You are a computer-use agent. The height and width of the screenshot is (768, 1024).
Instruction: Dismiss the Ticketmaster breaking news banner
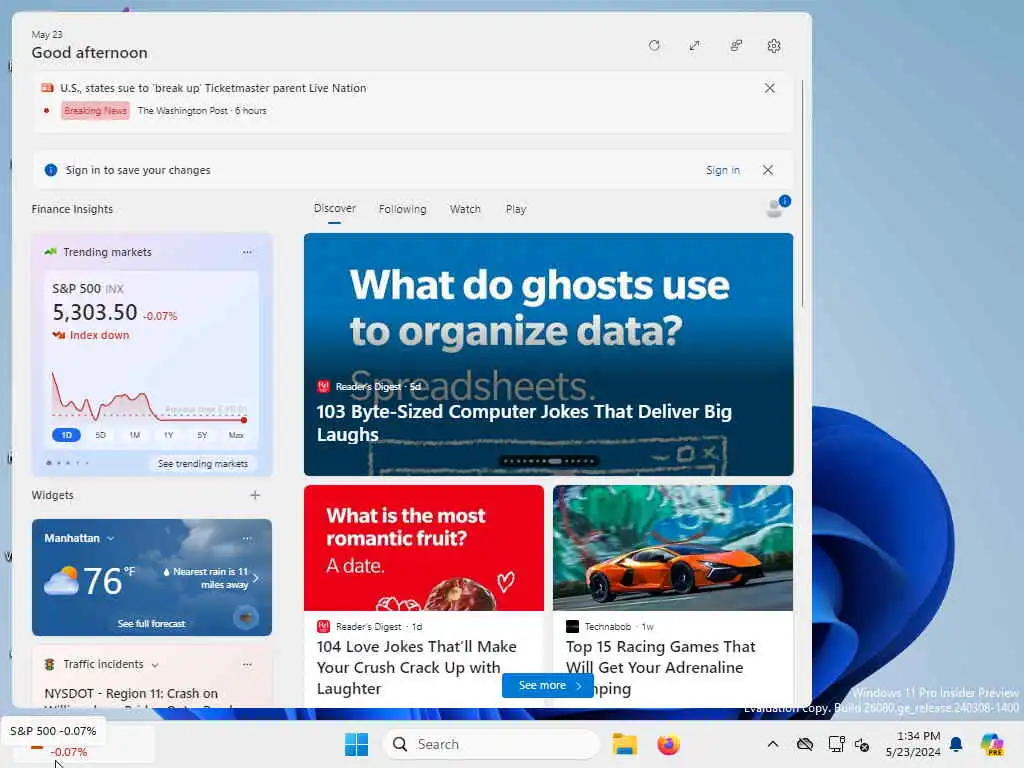[x=769, y=88]
